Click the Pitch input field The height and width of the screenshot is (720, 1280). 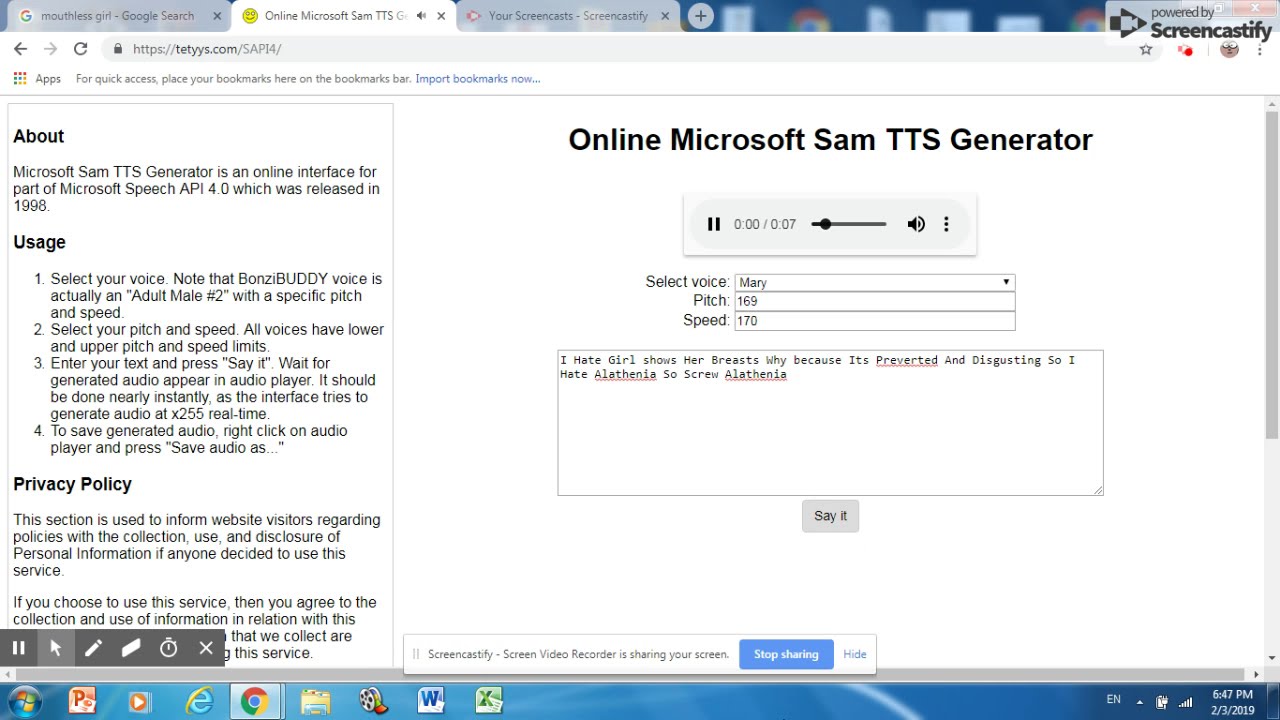[875, 301]
